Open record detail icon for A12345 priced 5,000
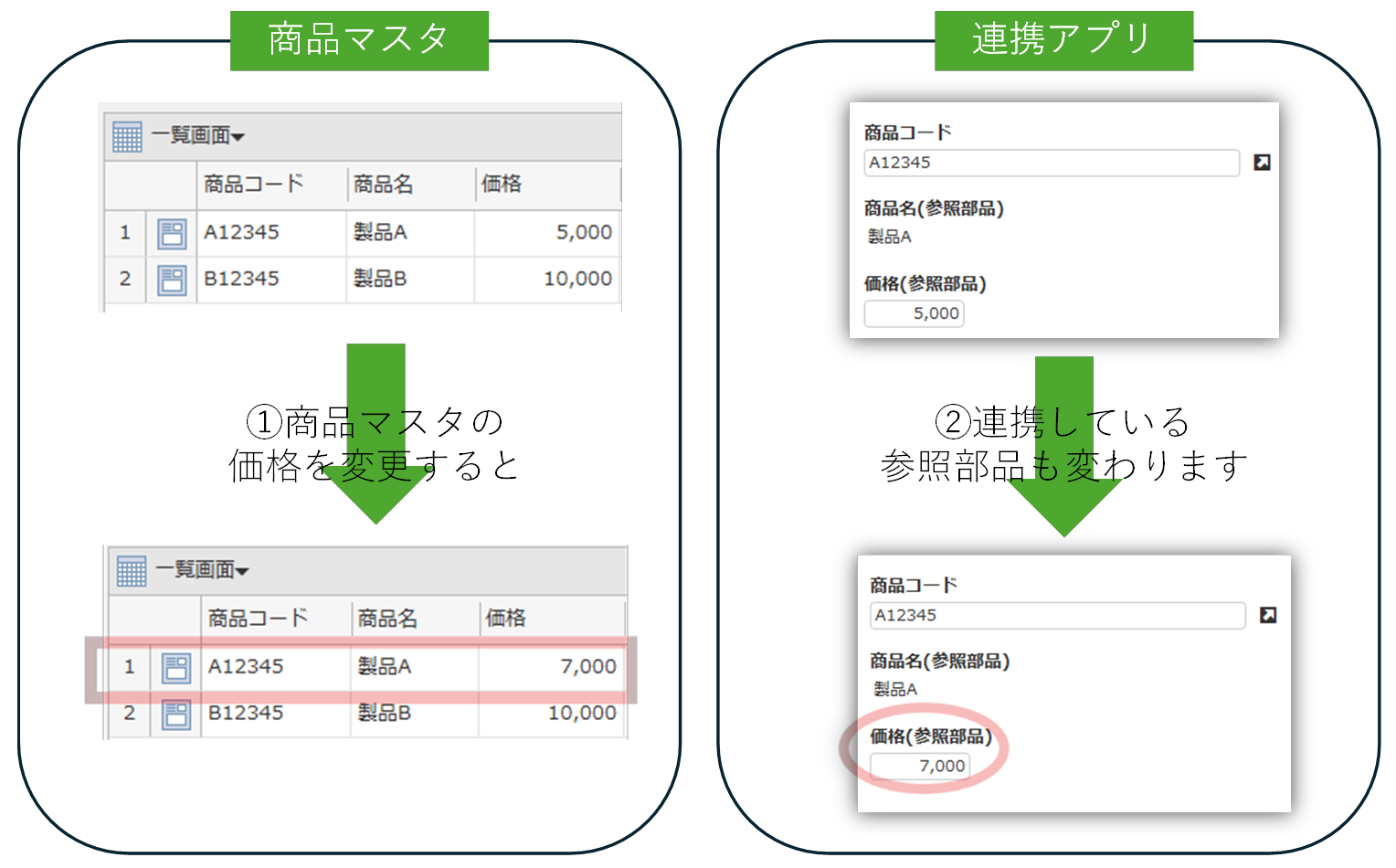1396x868 pixels. 172,233
